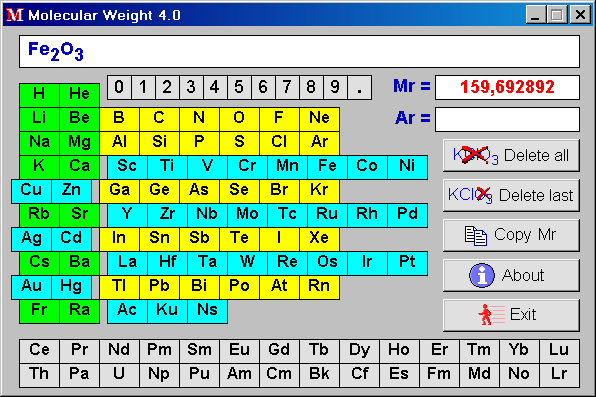596x397 pixels.
Task: Click Delete last button
Action: 511,195
